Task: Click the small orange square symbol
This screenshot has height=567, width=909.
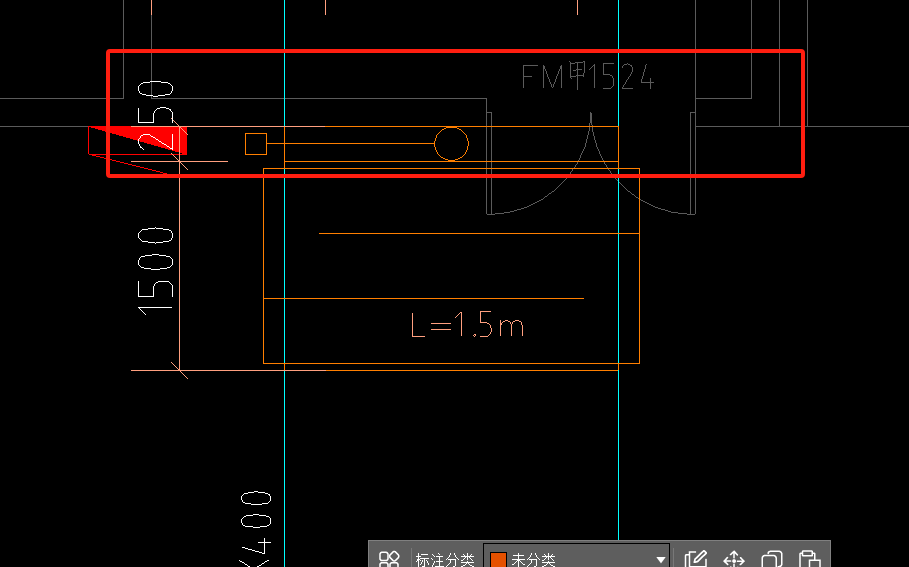Action: (256, 144)
